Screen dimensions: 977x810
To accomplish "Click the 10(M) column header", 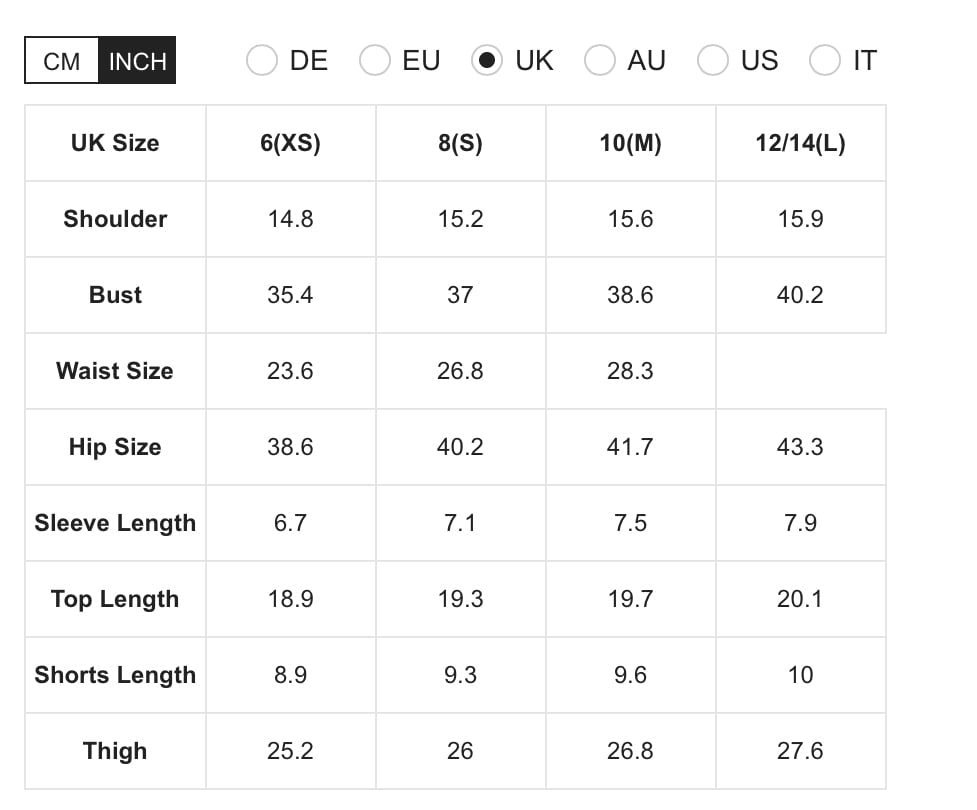I will pyautogui.click(x=630, y=143).
